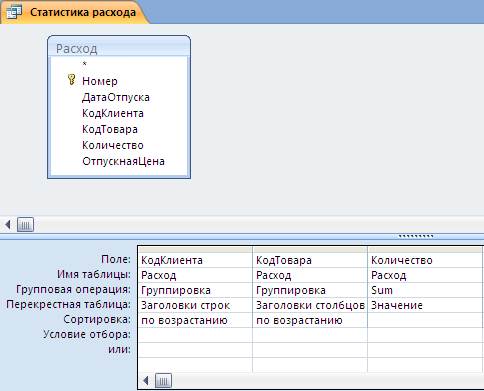Click left scroll arrow of upper pane
The width and height of the screenshot is (484, 391).
point(8,224)
